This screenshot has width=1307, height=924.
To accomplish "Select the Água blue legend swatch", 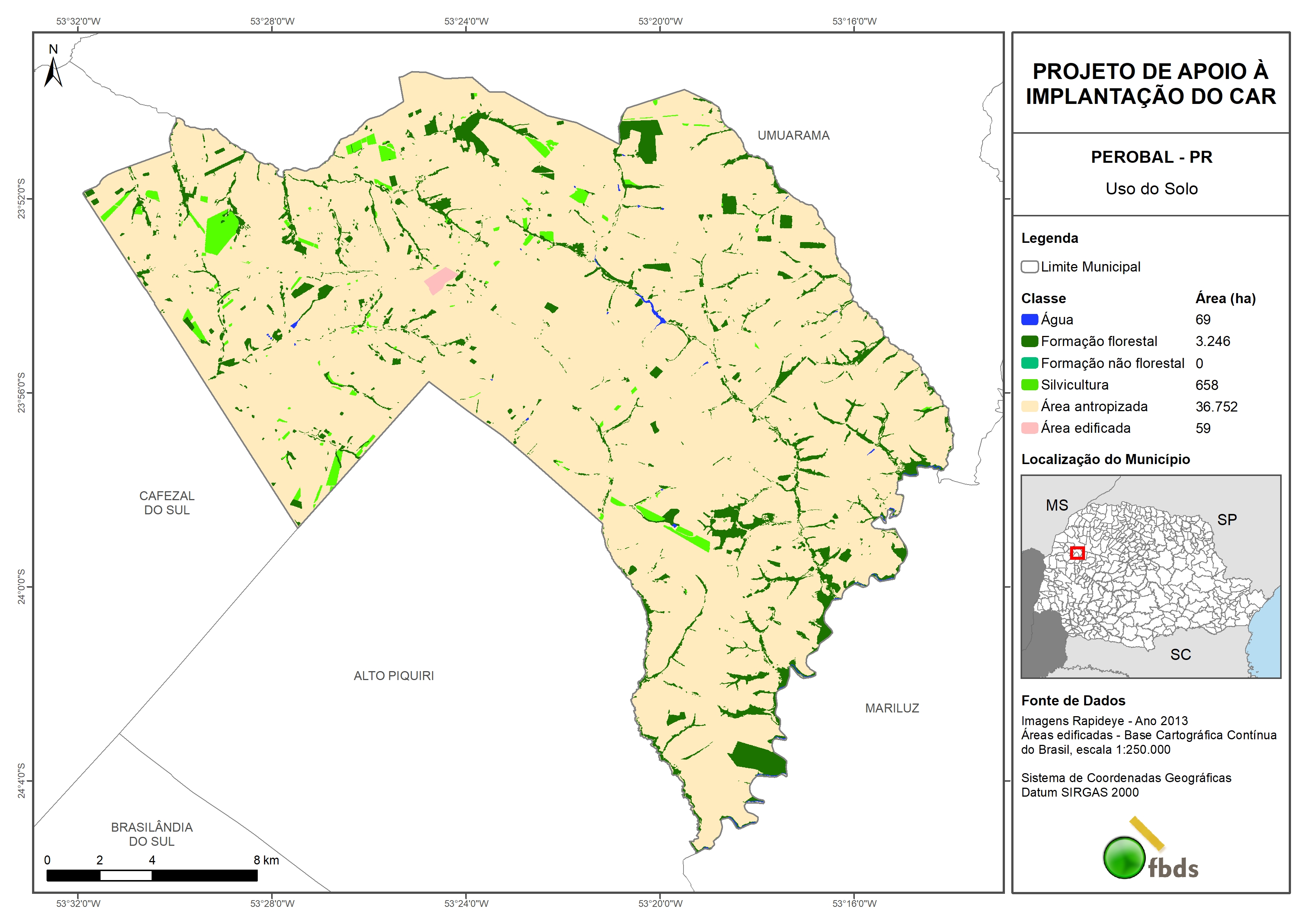I will tap(1029, 320).
